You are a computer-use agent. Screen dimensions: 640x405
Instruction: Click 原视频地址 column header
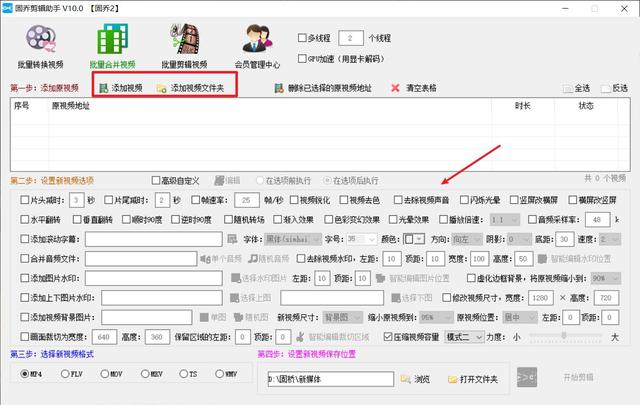tap(71, 106)
